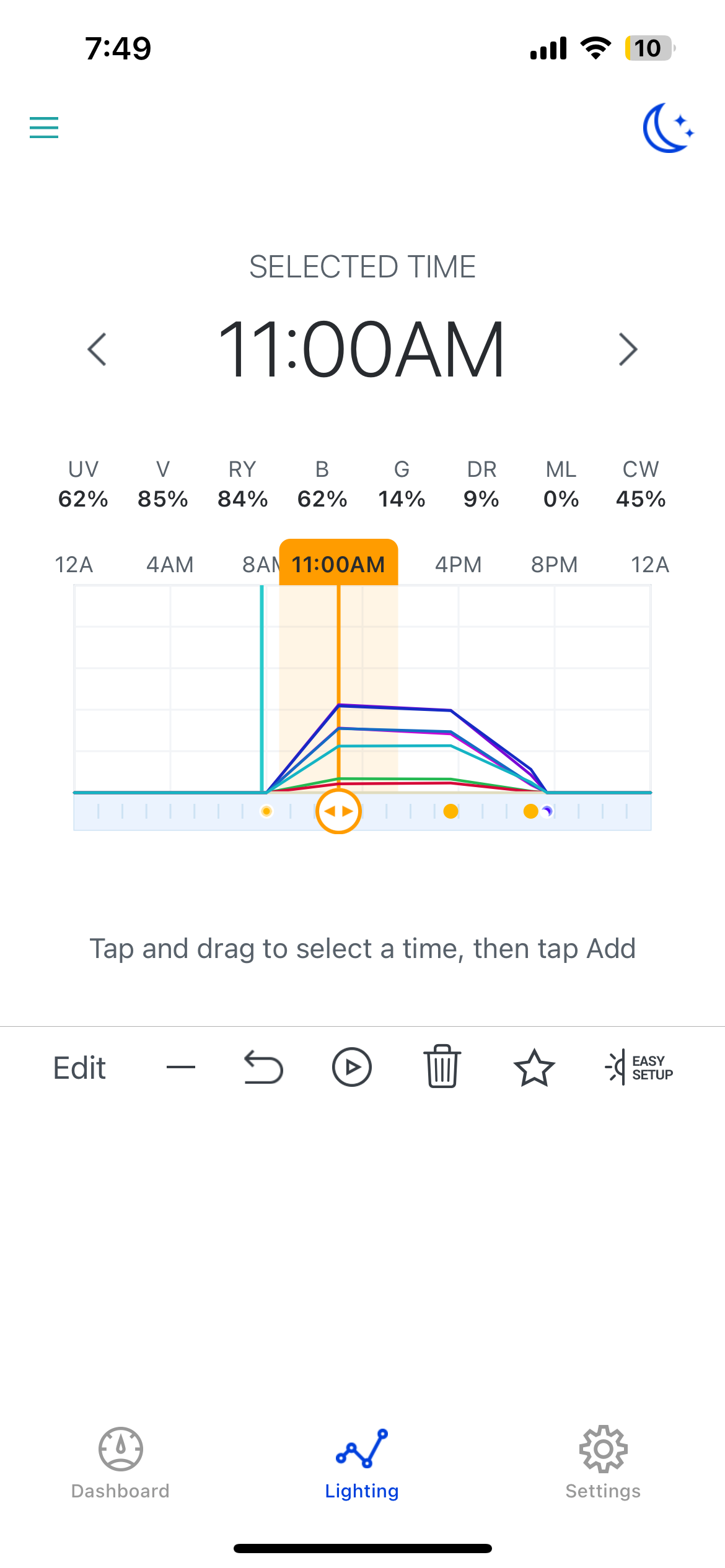
Task: Tap the CW 45% channel
Action: click(x=641, y=484)
